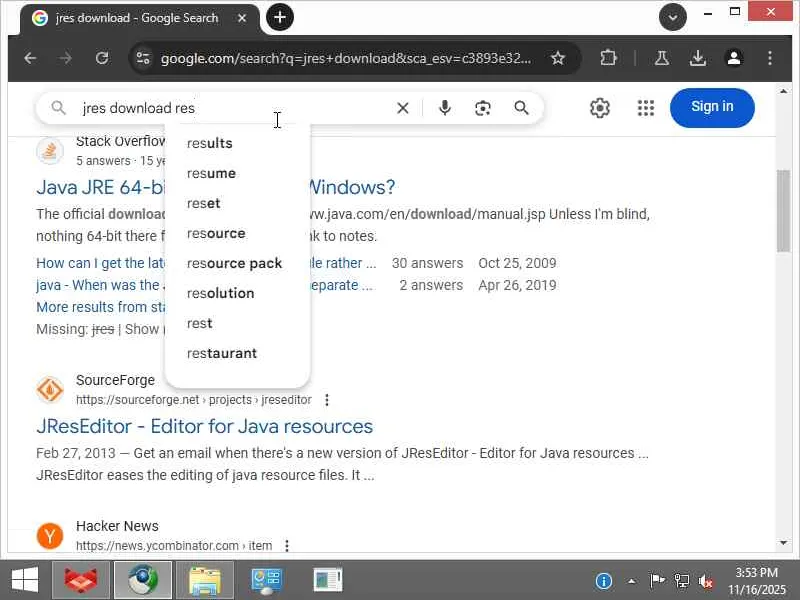Click the forward navigation arrow
The width and height of the screenshot is (800, 600).
pos(65,58)
